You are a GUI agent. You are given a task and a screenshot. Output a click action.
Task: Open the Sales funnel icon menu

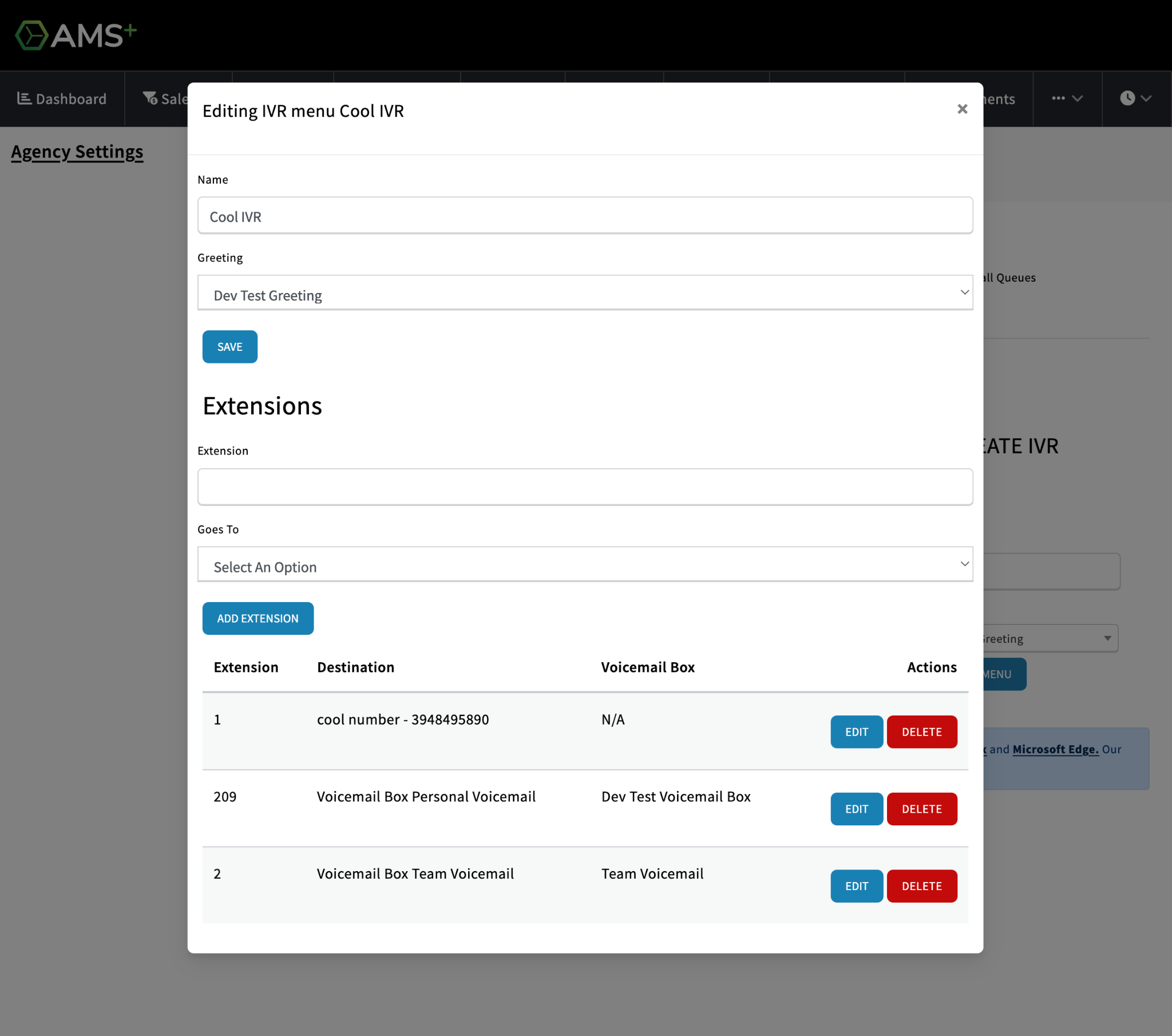tap(151, 98)
